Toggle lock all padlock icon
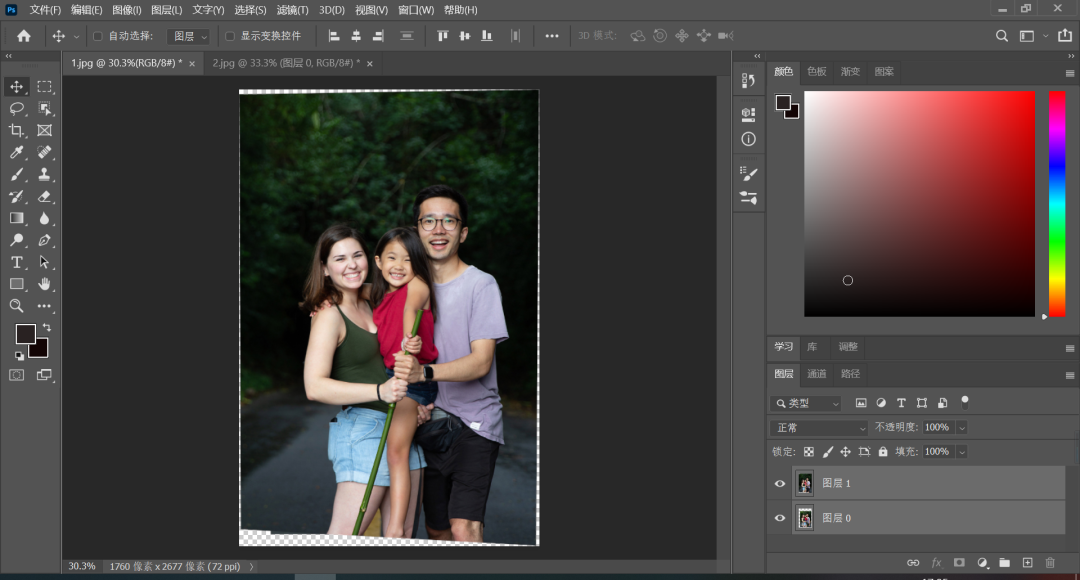1080x580 pixels. click(883, 452)
